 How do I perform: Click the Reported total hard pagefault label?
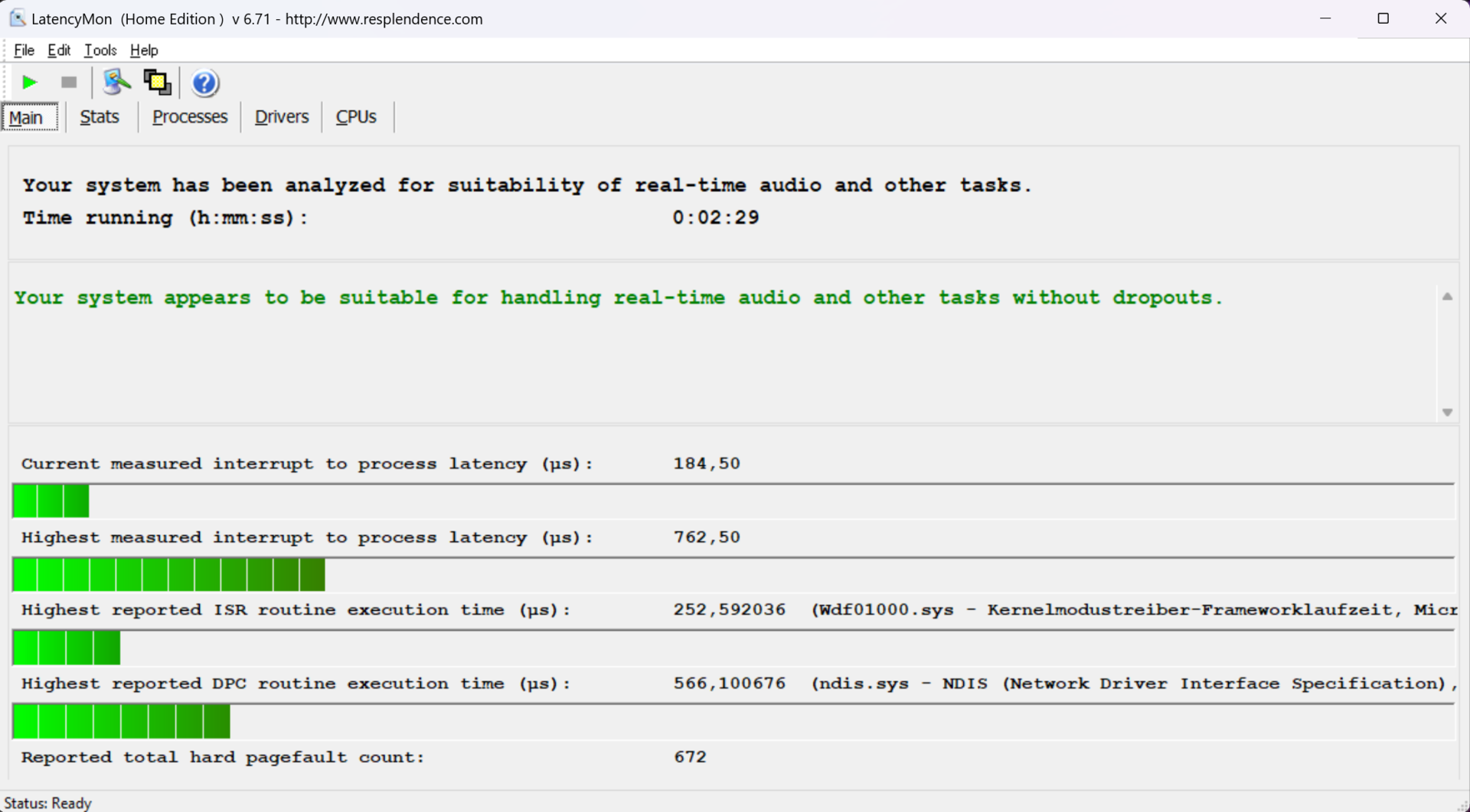[x=223, y=757]
